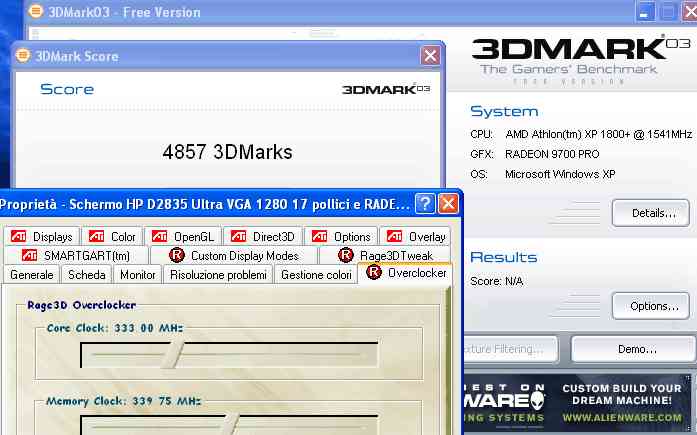The height and width of the screenshot is (435, 697).
Task: Open 3DMark03 Options button
Action: [651, 306]
